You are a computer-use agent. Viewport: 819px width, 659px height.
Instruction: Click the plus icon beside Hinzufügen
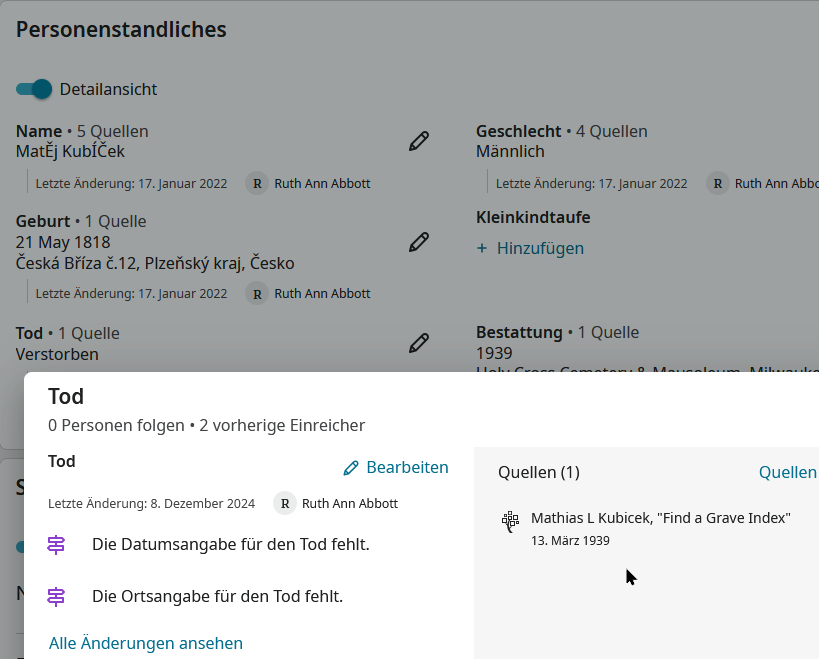click(x=482, y=248)
